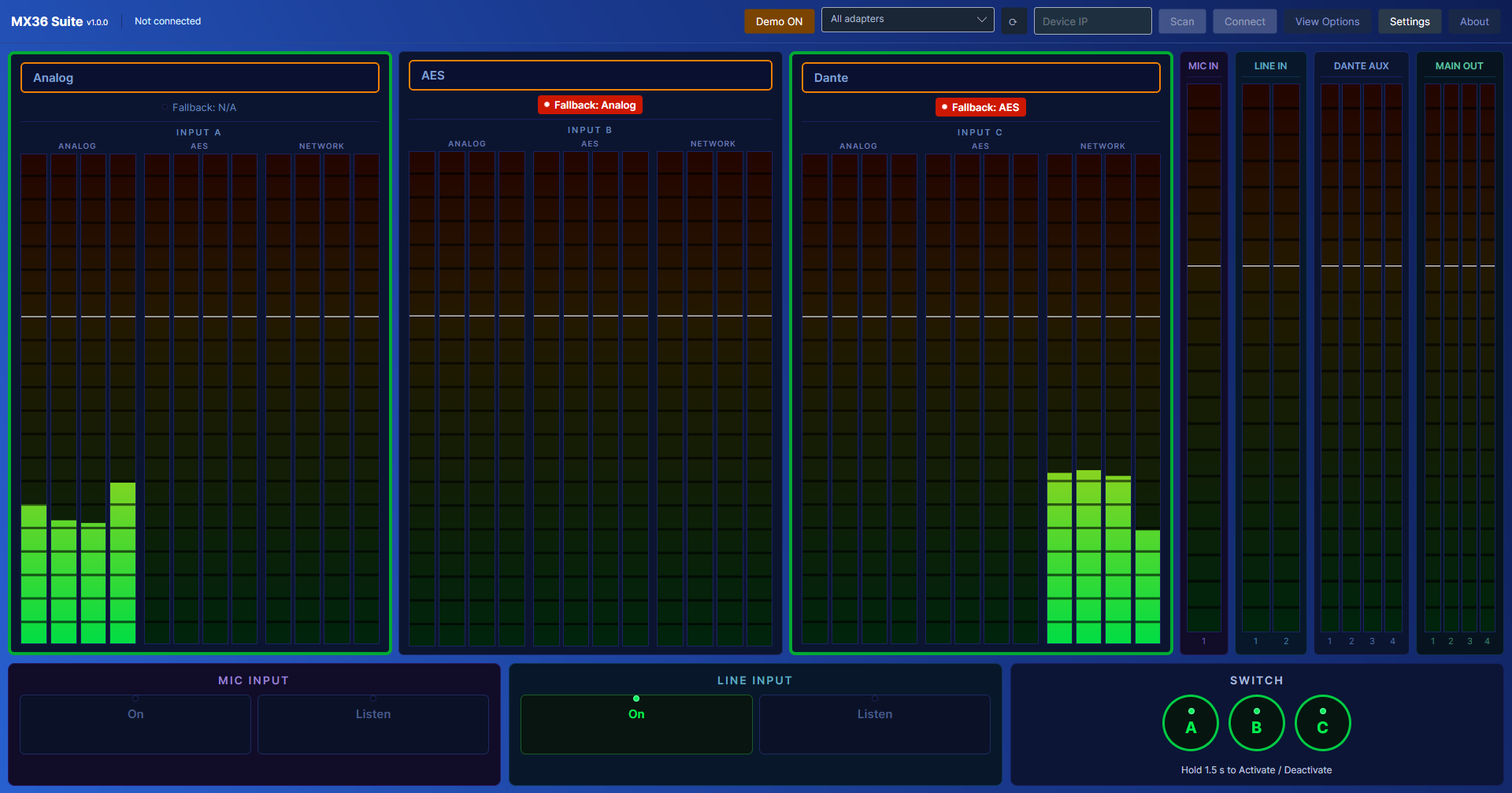Click the refresh adapters icon button
The image size is (1512, 793).
pos(1013,21)
